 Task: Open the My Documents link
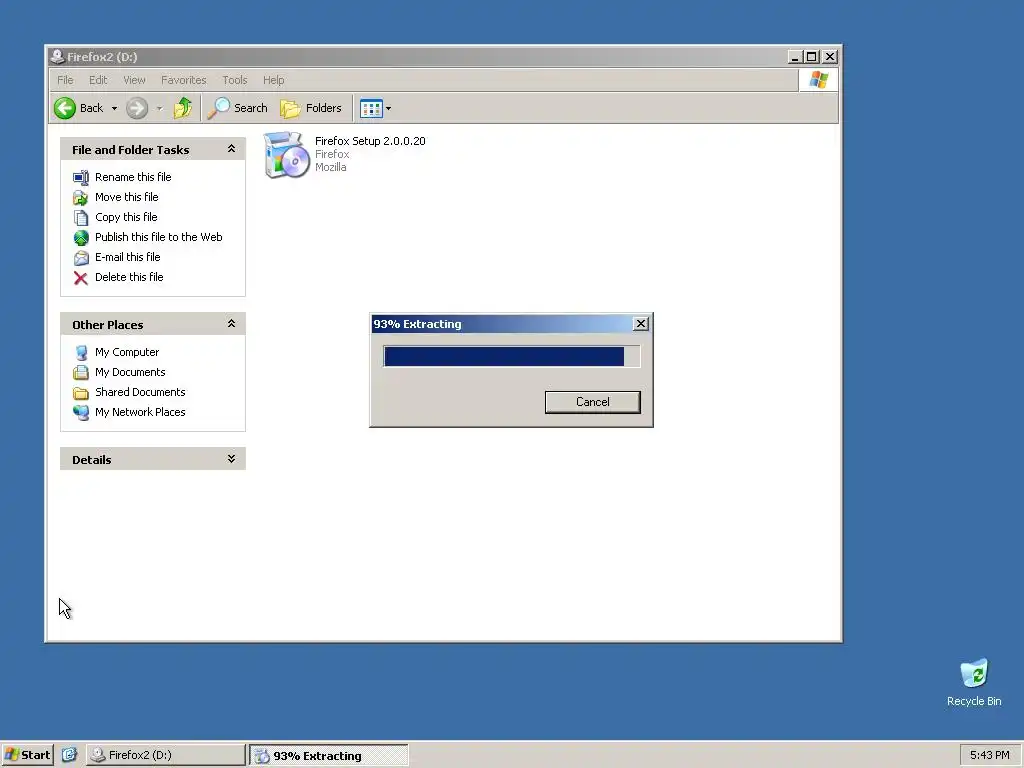(x=130, y=372)
